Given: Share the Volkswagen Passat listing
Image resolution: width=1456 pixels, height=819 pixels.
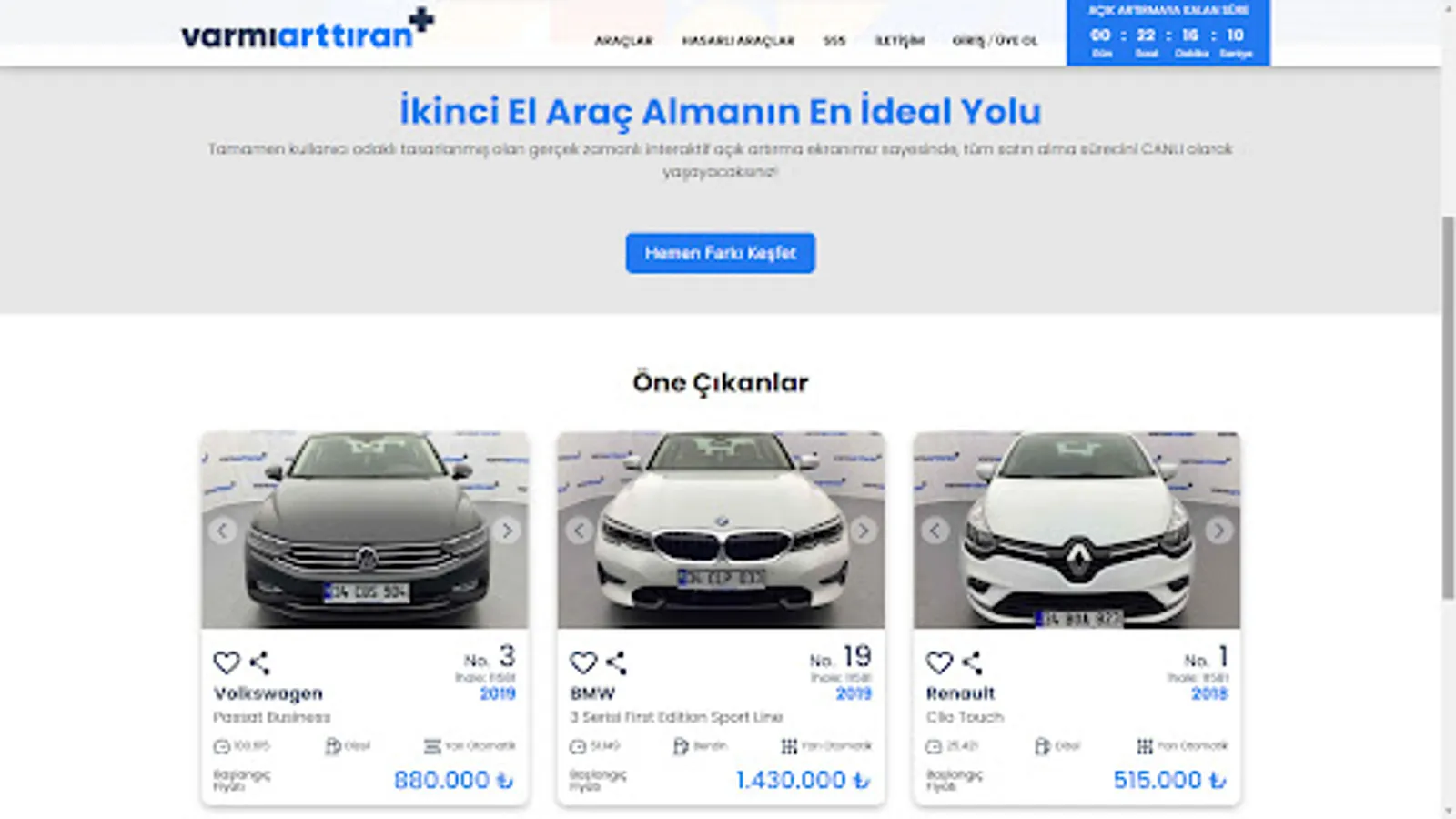Looking at the screenshot, I should [259, 662].
